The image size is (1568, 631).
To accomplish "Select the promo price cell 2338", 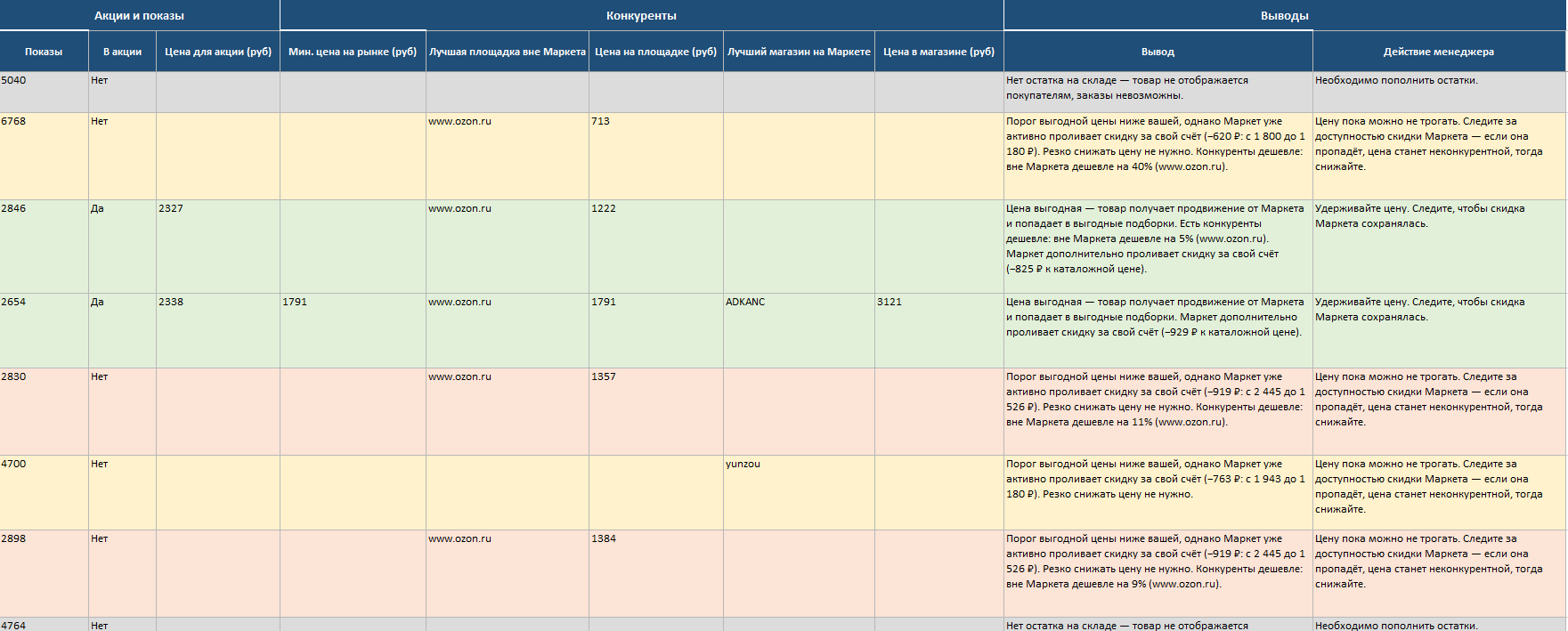I will [218, 330].
